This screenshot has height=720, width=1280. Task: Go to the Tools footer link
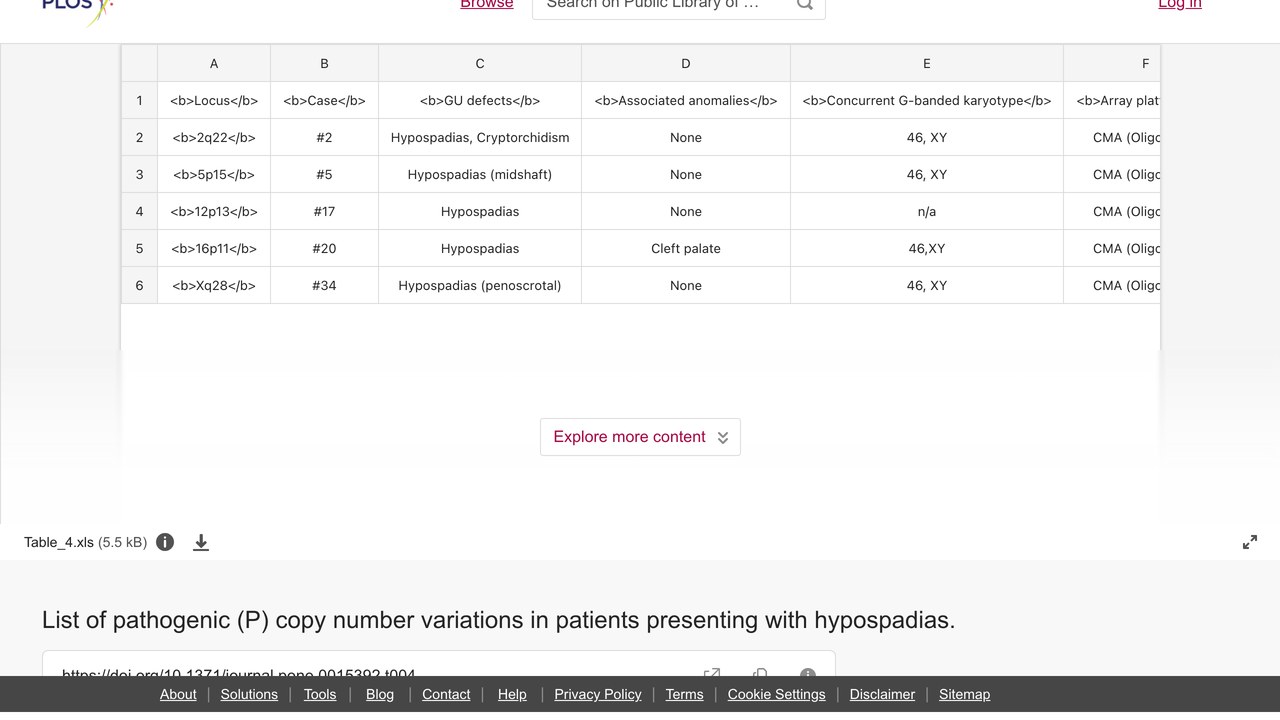pyautogui.click(x=320, y=694)
